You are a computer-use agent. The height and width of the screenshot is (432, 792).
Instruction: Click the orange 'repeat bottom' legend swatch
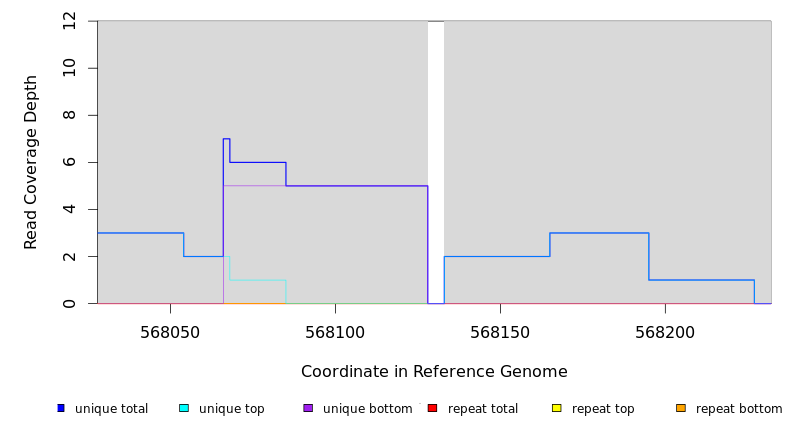681,408
